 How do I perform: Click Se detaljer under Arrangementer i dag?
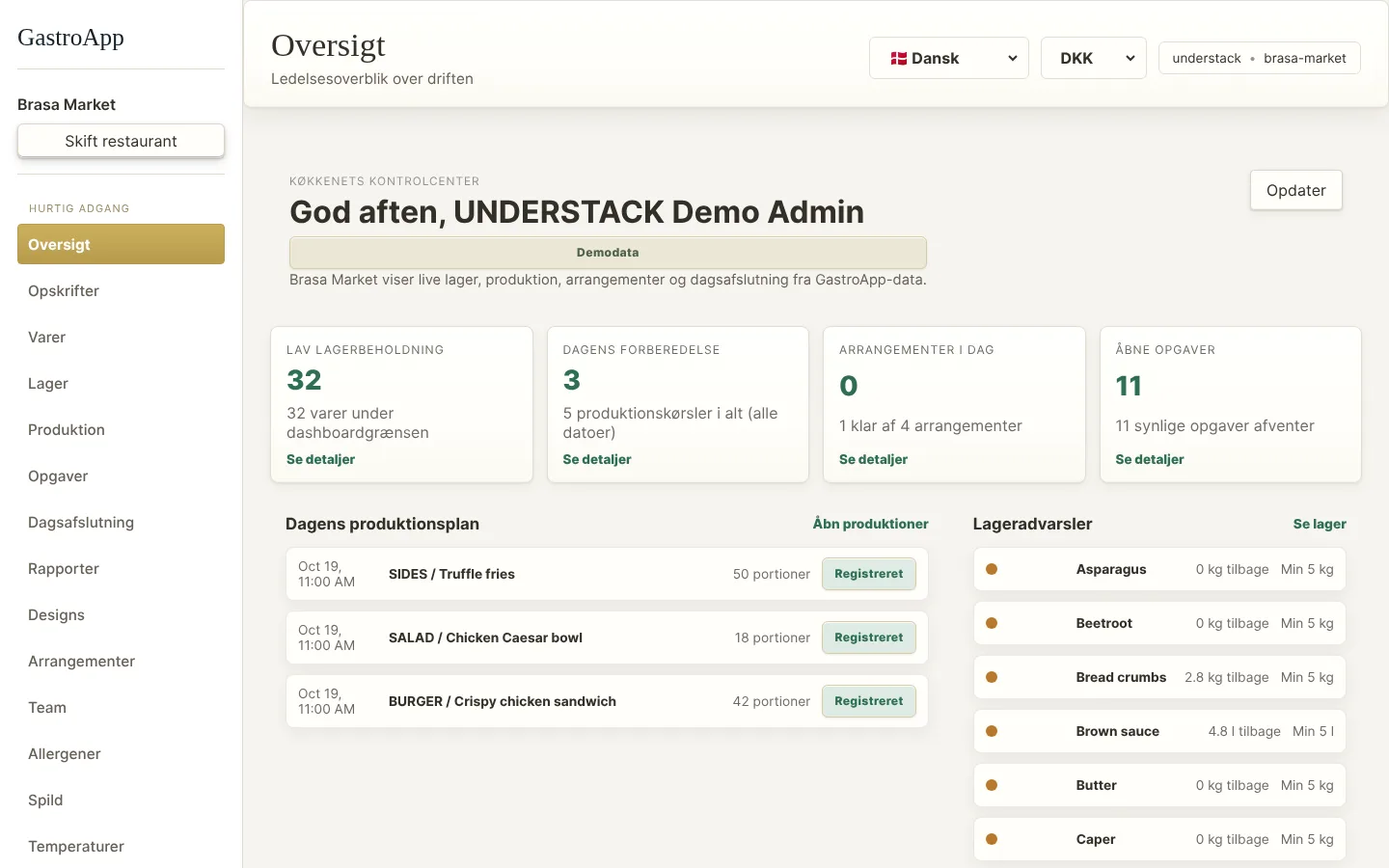point(873,459)
